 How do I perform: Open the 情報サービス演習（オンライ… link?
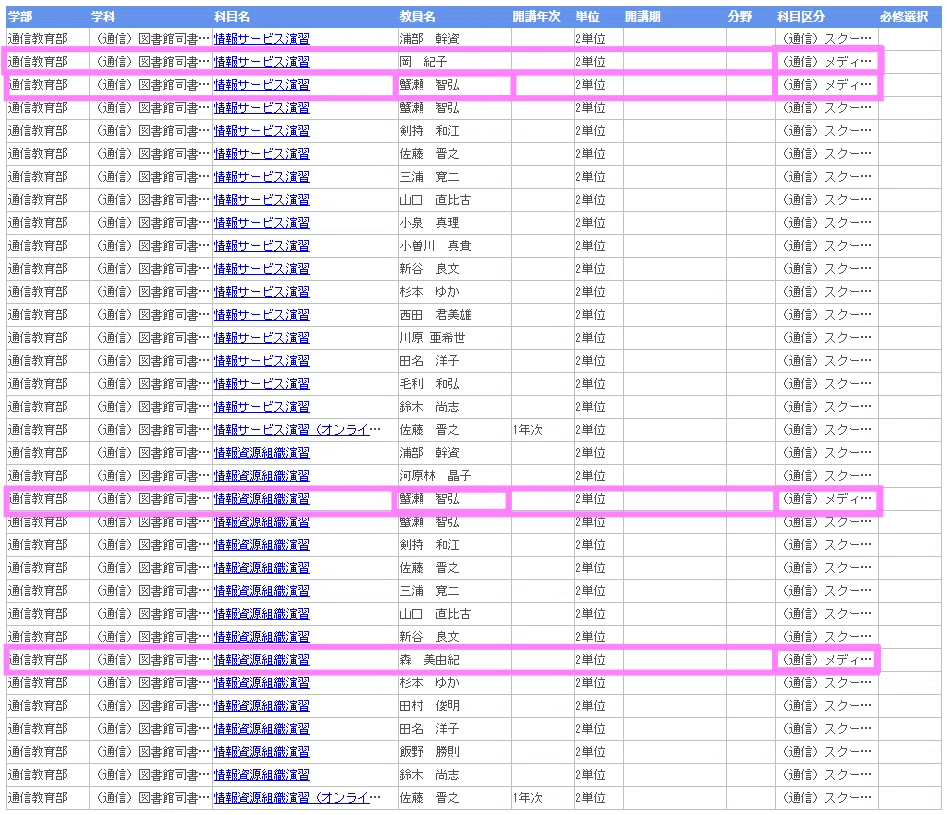click(x=297, y=430)
